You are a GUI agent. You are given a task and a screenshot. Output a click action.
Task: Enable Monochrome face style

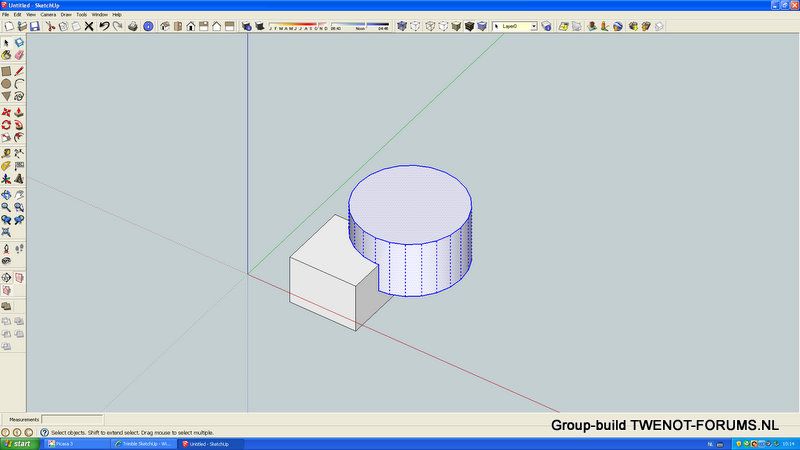point(482,26)
